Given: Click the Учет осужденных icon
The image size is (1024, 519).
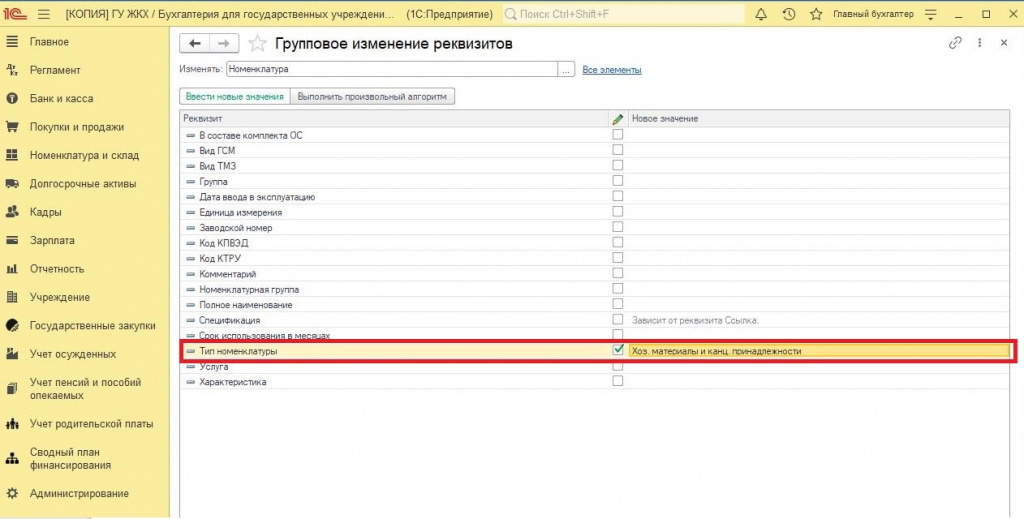Looking at the screenshot, I should point(12,354).
